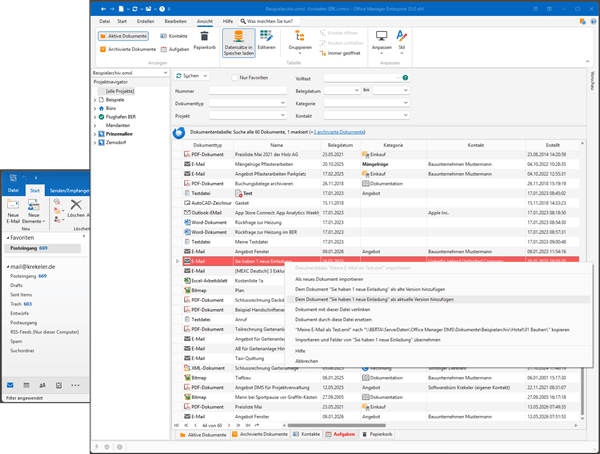Viewport: 600px width, 454px height.
Task: Click Neue E-Mail in Outlook
Action: (x=13, y=211)
